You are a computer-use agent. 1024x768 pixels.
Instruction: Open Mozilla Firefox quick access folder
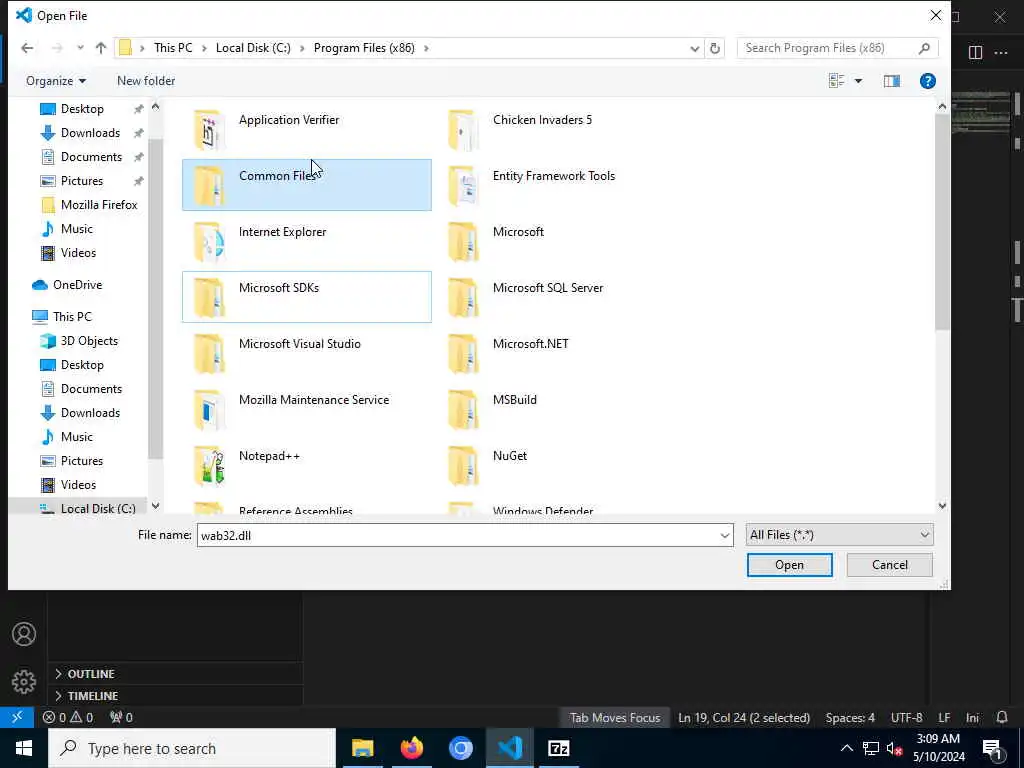tap(99, 205)
